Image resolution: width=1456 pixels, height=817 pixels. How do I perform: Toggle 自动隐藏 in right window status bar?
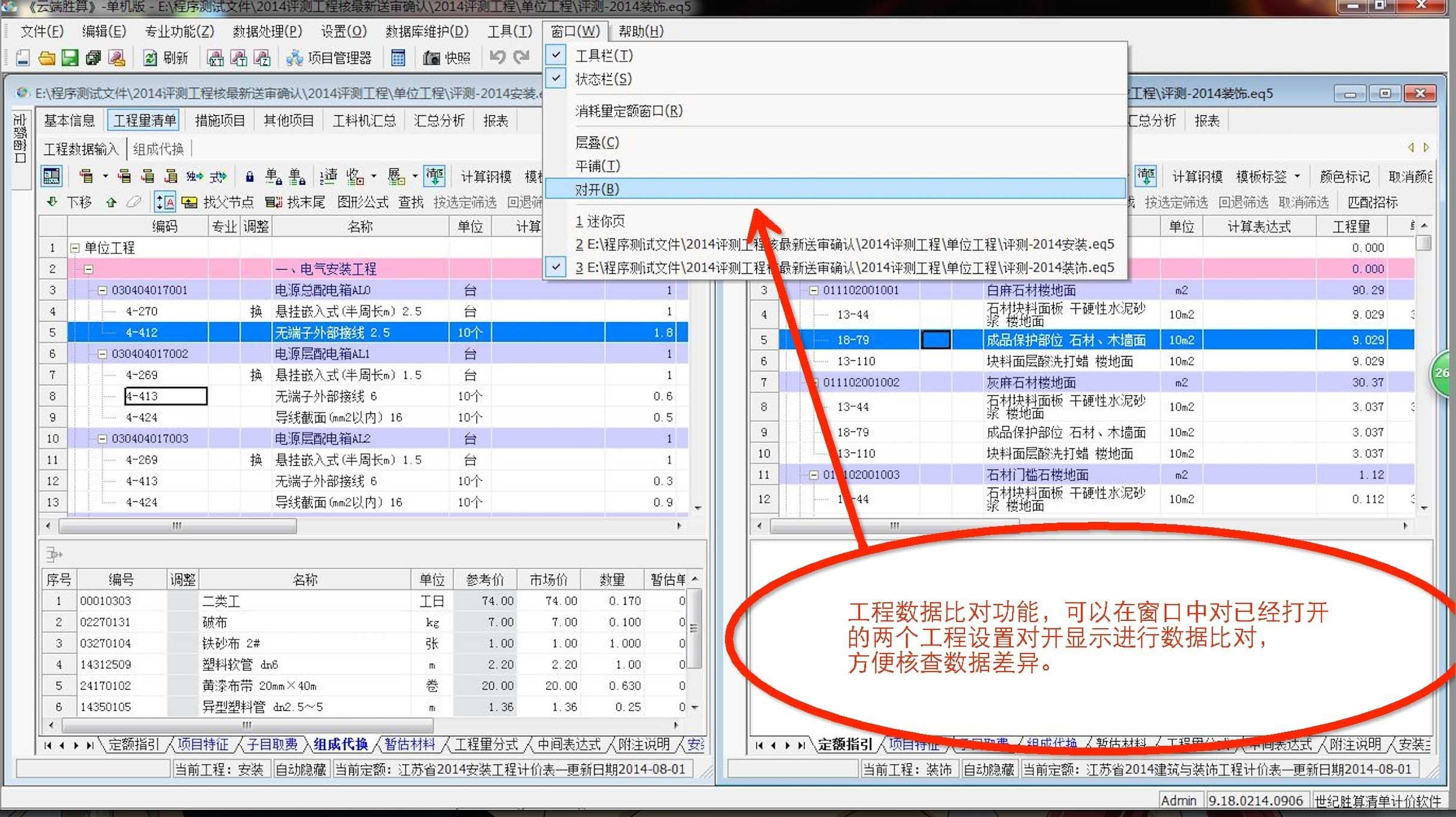[x=988, y=769]
